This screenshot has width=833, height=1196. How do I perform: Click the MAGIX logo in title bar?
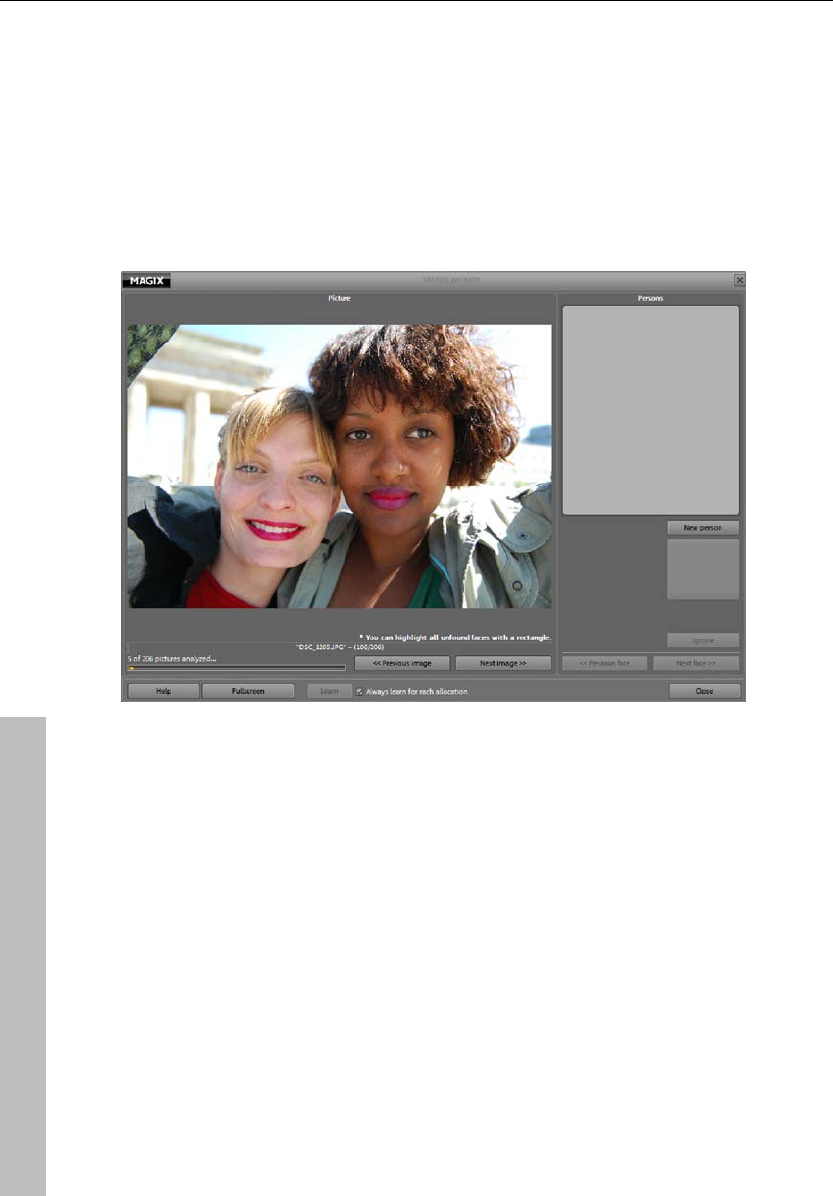146,281
